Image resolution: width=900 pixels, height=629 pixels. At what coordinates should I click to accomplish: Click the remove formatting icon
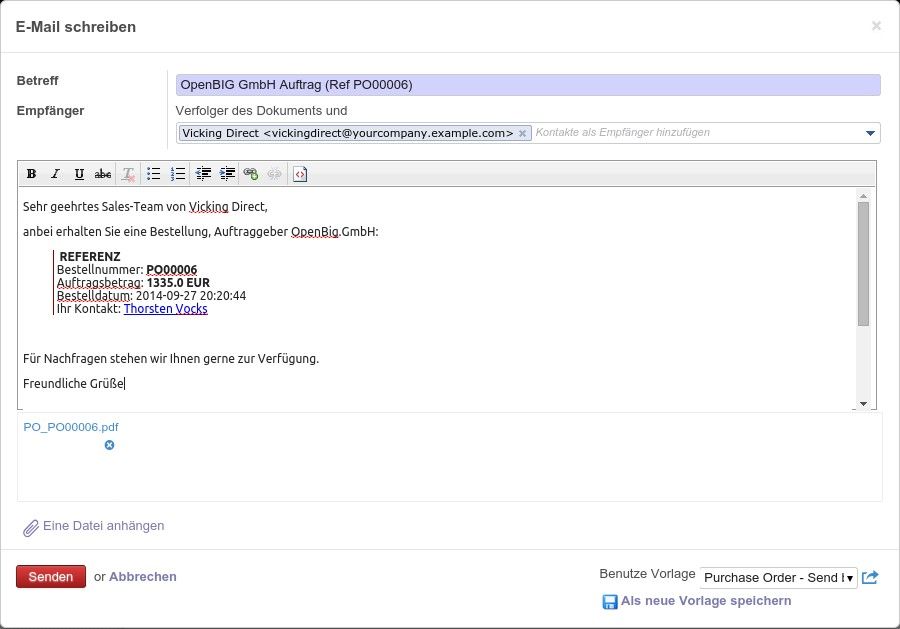tap(128, 174)
